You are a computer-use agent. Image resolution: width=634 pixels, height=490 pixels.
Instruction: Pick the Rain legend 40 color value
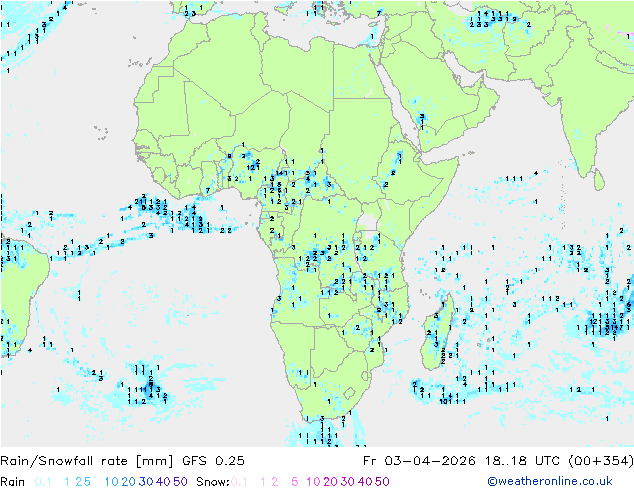pyautogui.click(x=163, y=482)
